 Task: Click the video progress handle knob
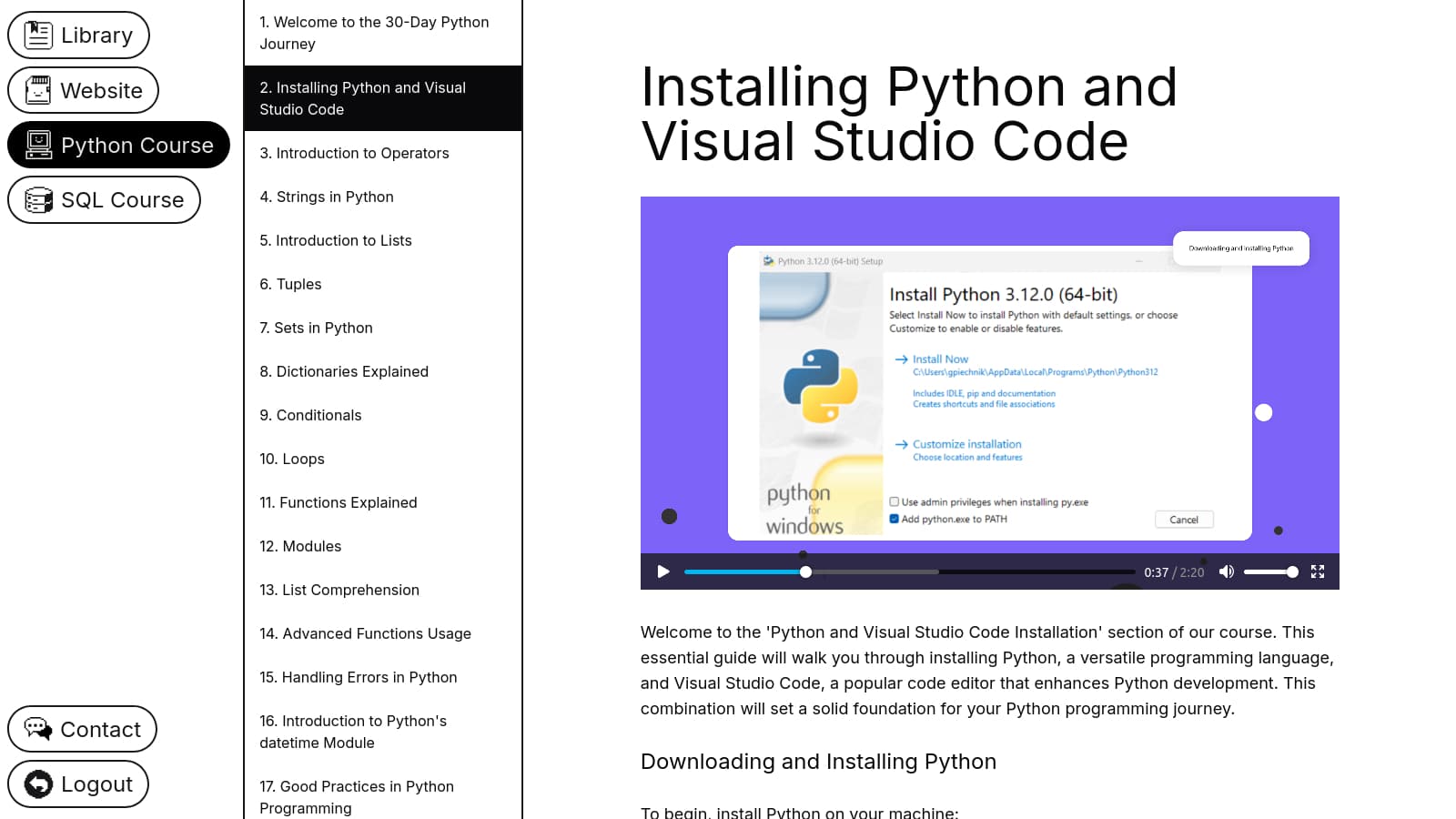click(805, 571)
